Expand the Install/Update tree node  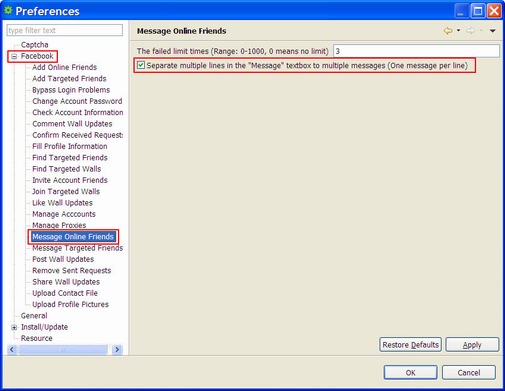point(14,327)
